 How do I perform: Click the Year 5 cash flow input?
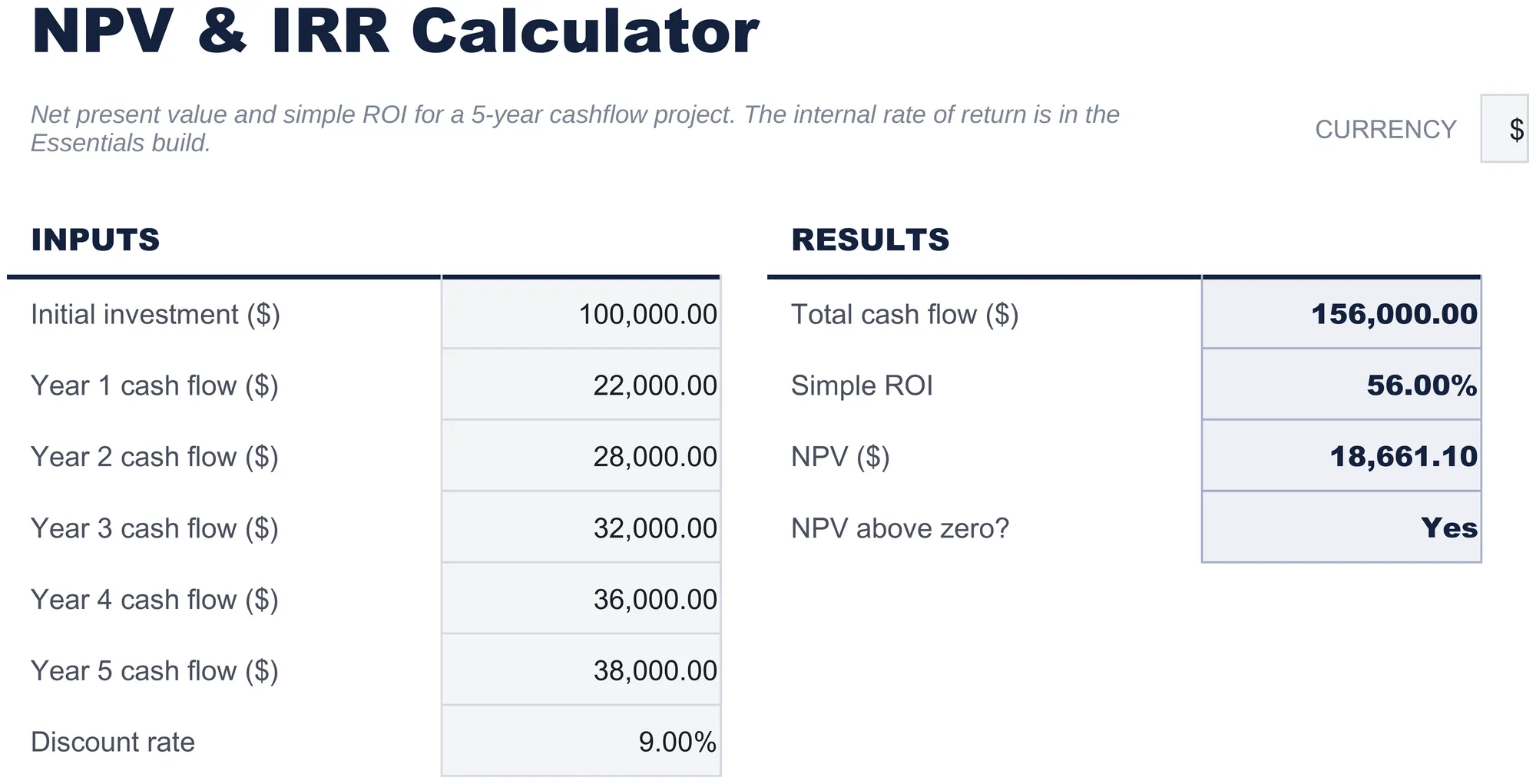[x=581, y=670]
